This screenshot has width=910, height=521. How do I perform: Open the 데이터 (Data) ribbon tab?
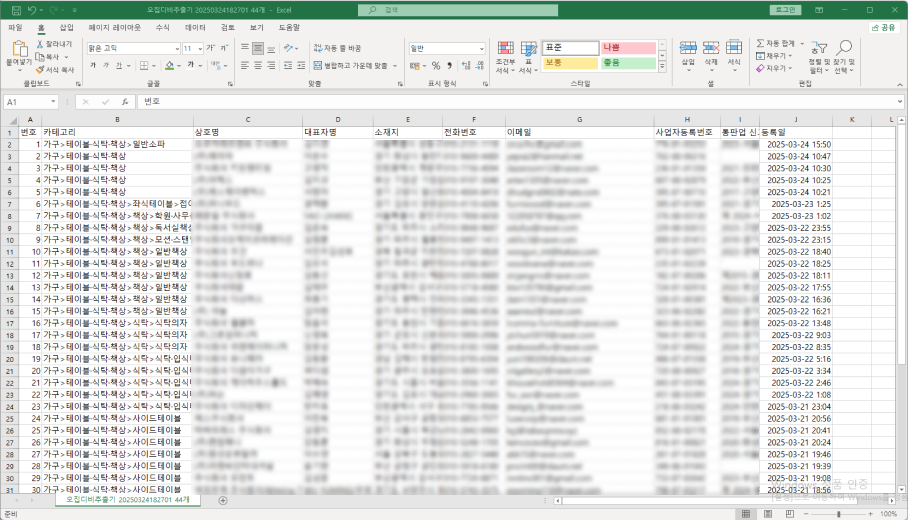click(195, 28)
